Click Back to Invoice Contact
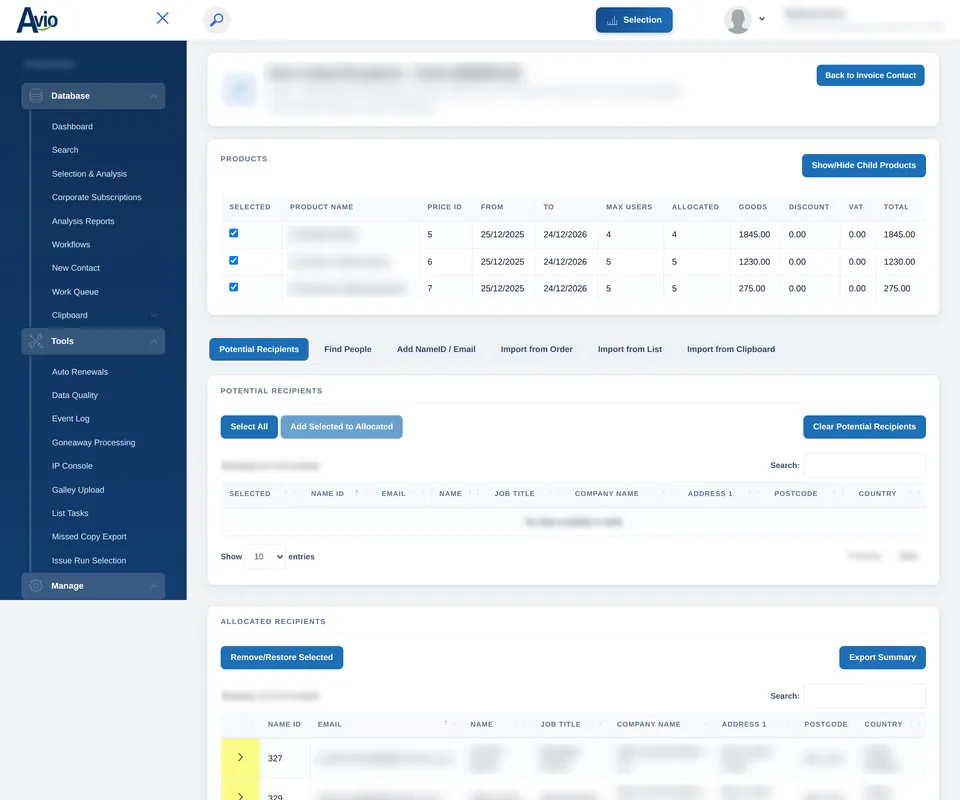960x800 pixels. tap(870, 75)
